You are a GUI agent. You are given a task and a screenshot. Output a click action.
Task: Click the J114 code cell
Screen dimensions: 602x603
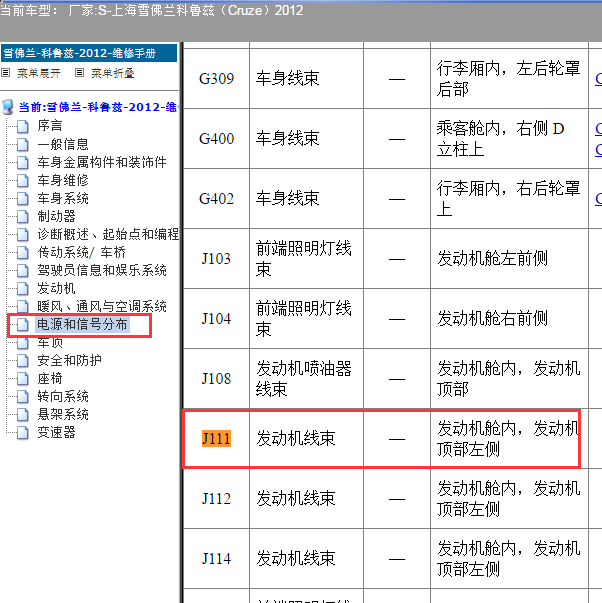click(x=216, y=558)
